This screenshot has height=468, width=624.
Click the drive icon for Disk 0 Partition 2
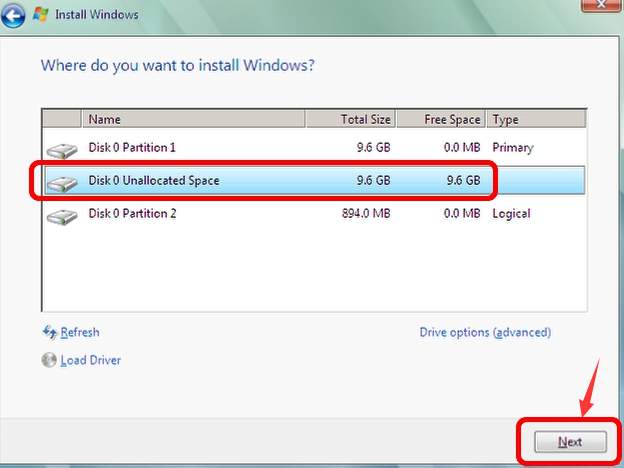(62, 216)
